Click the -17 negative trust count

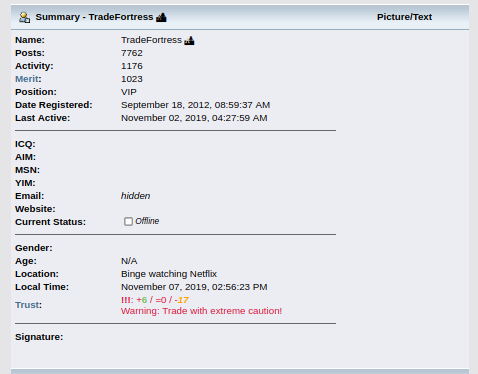[x=182, y=300]
